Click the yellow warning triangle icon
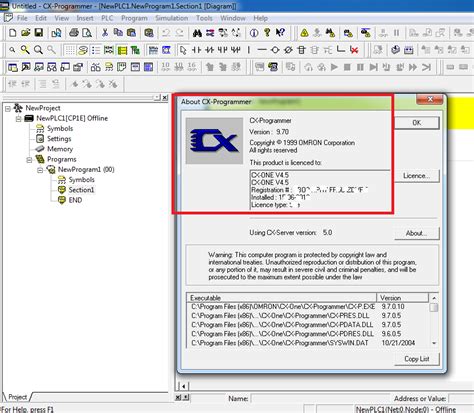Screen dimensions: 474x413 304,33
